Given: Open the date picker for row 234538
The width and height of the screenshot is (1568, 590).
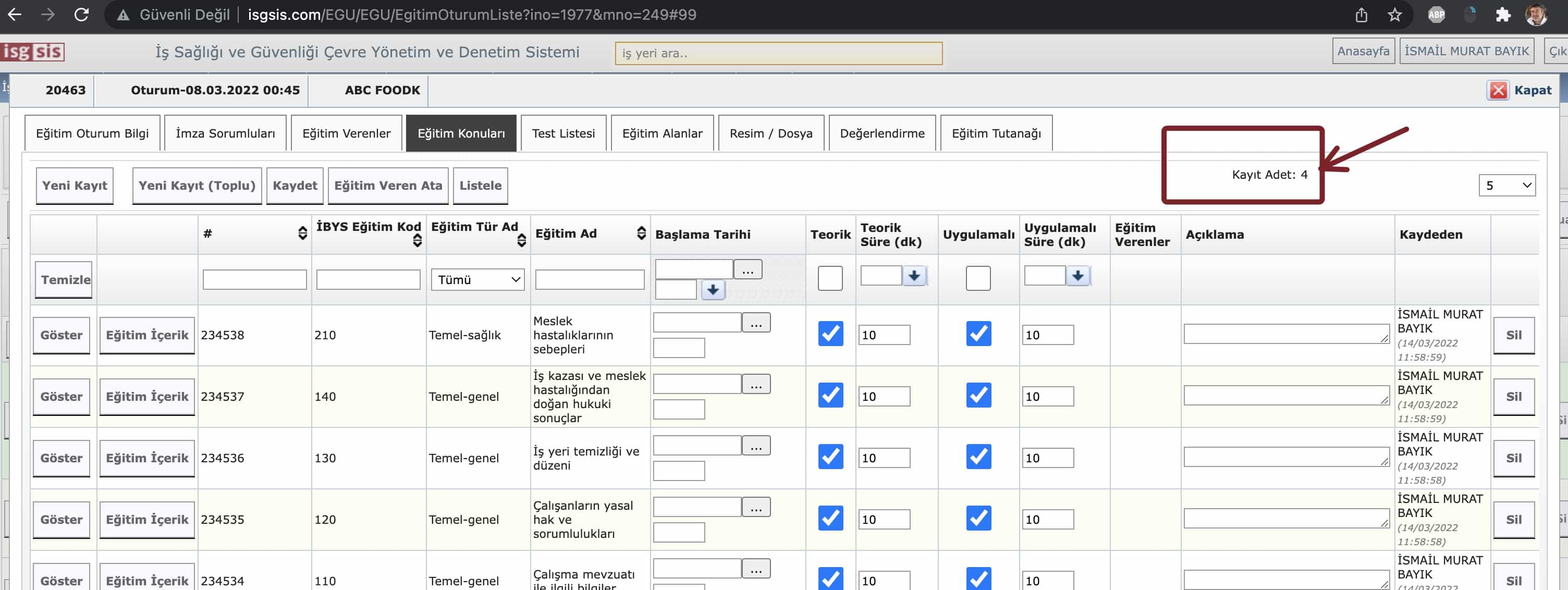Looking at the screenshot, I should (x=756, y=323).
